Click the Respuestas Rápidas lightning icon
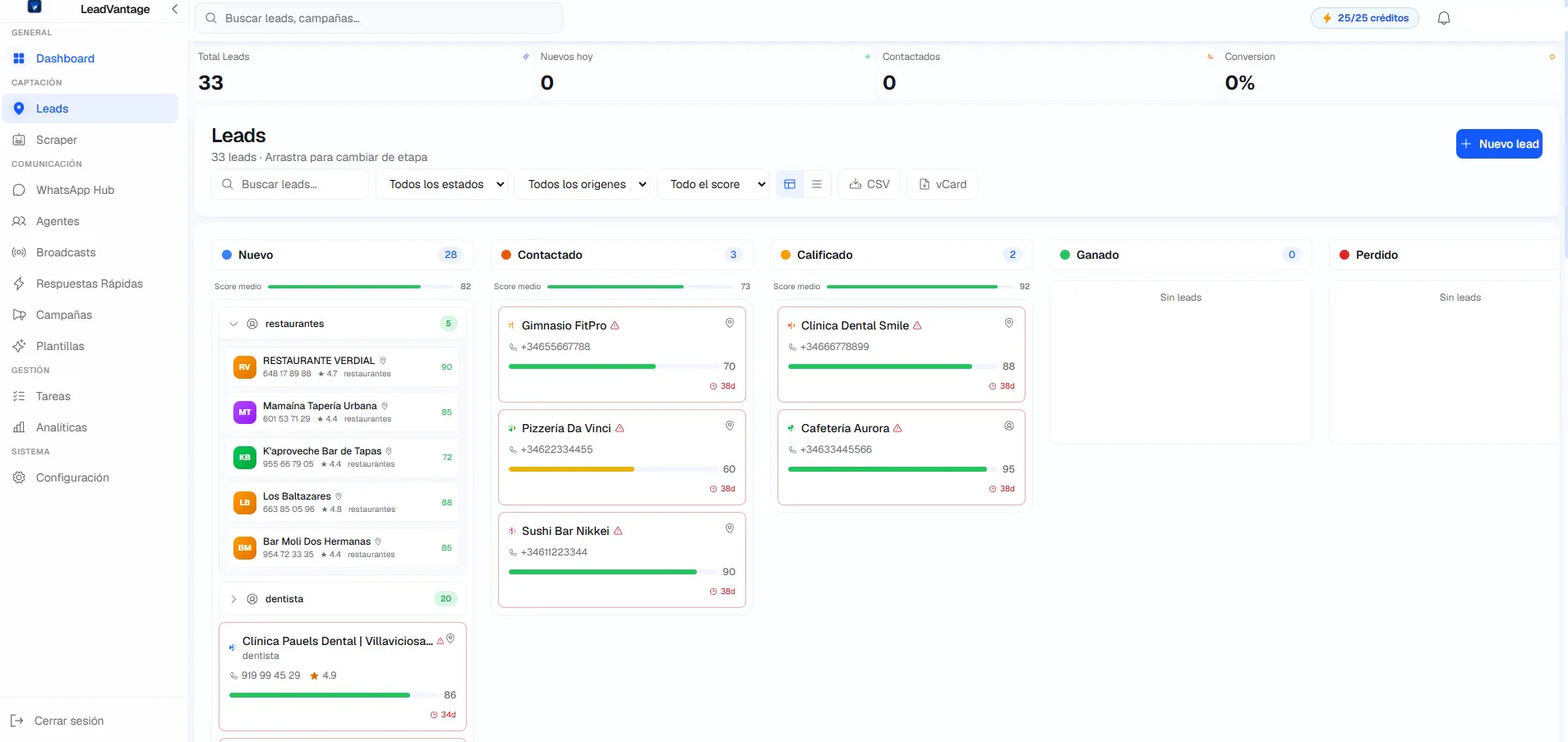 [19, 283]
